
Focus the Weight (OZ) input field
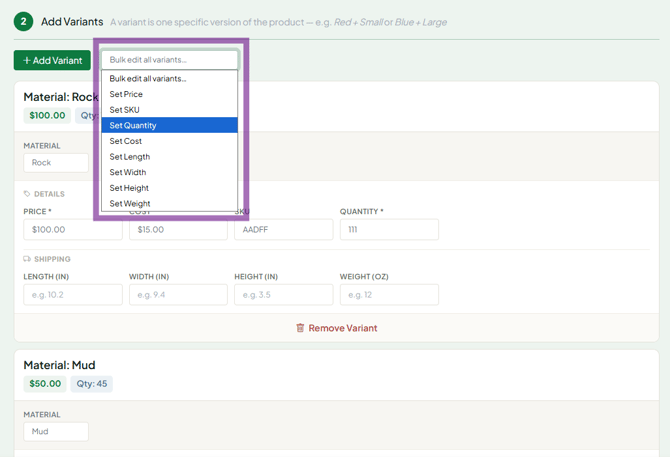coord(389,295)
